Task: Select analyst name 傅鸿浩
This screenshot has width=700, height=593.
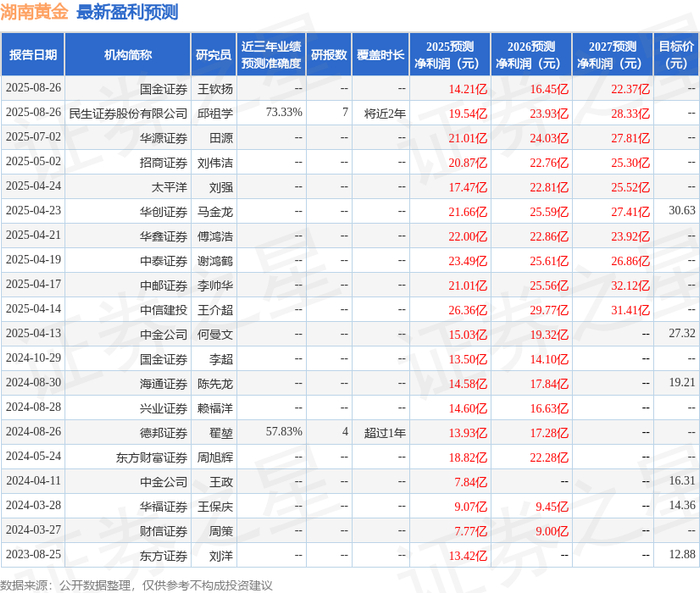Action: pyautogui.click(x=215, y=236)
